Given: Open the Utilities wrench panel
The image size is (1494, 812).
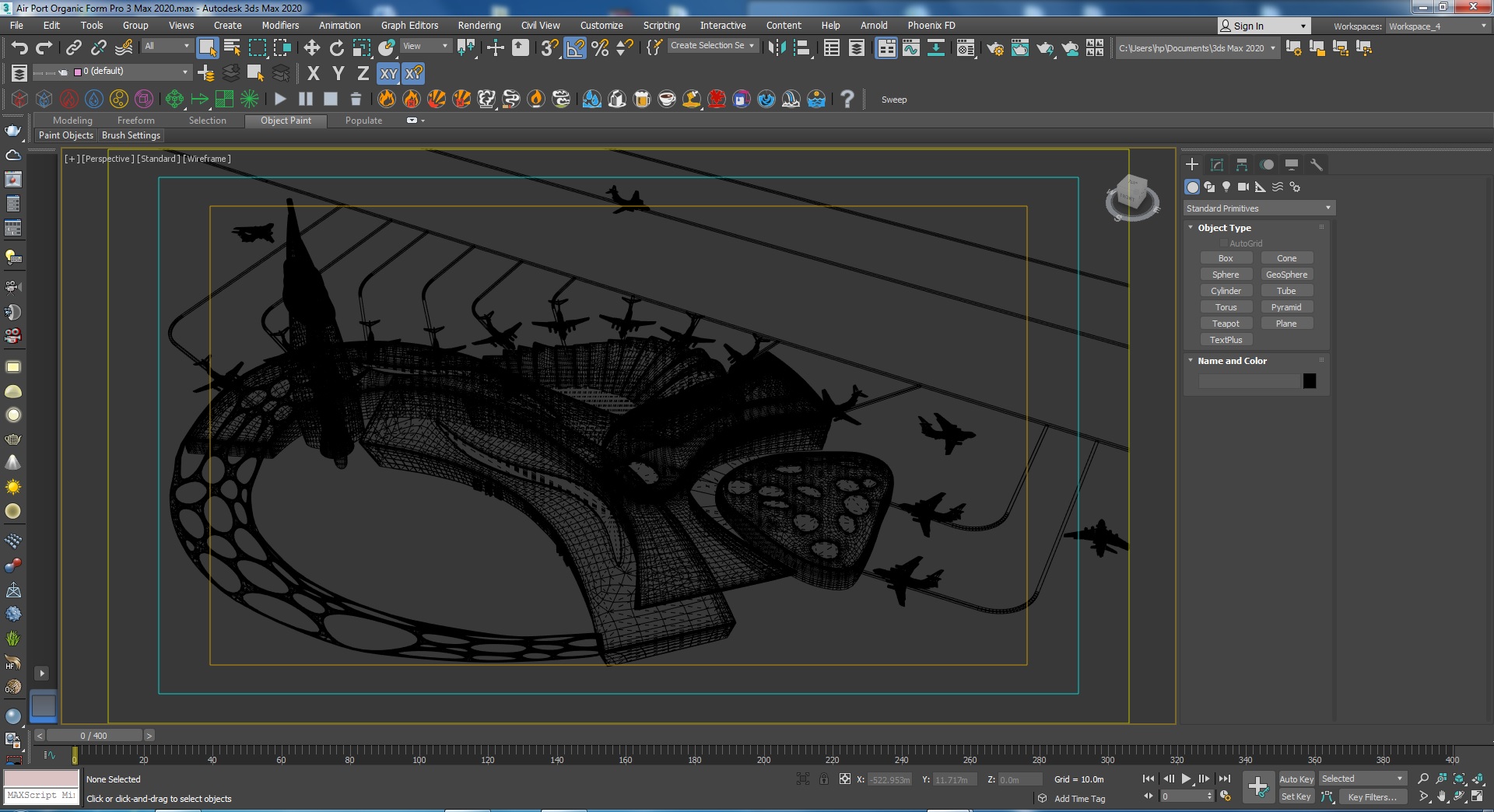Looking at the screenshot, I should (x=1316, y=165).
